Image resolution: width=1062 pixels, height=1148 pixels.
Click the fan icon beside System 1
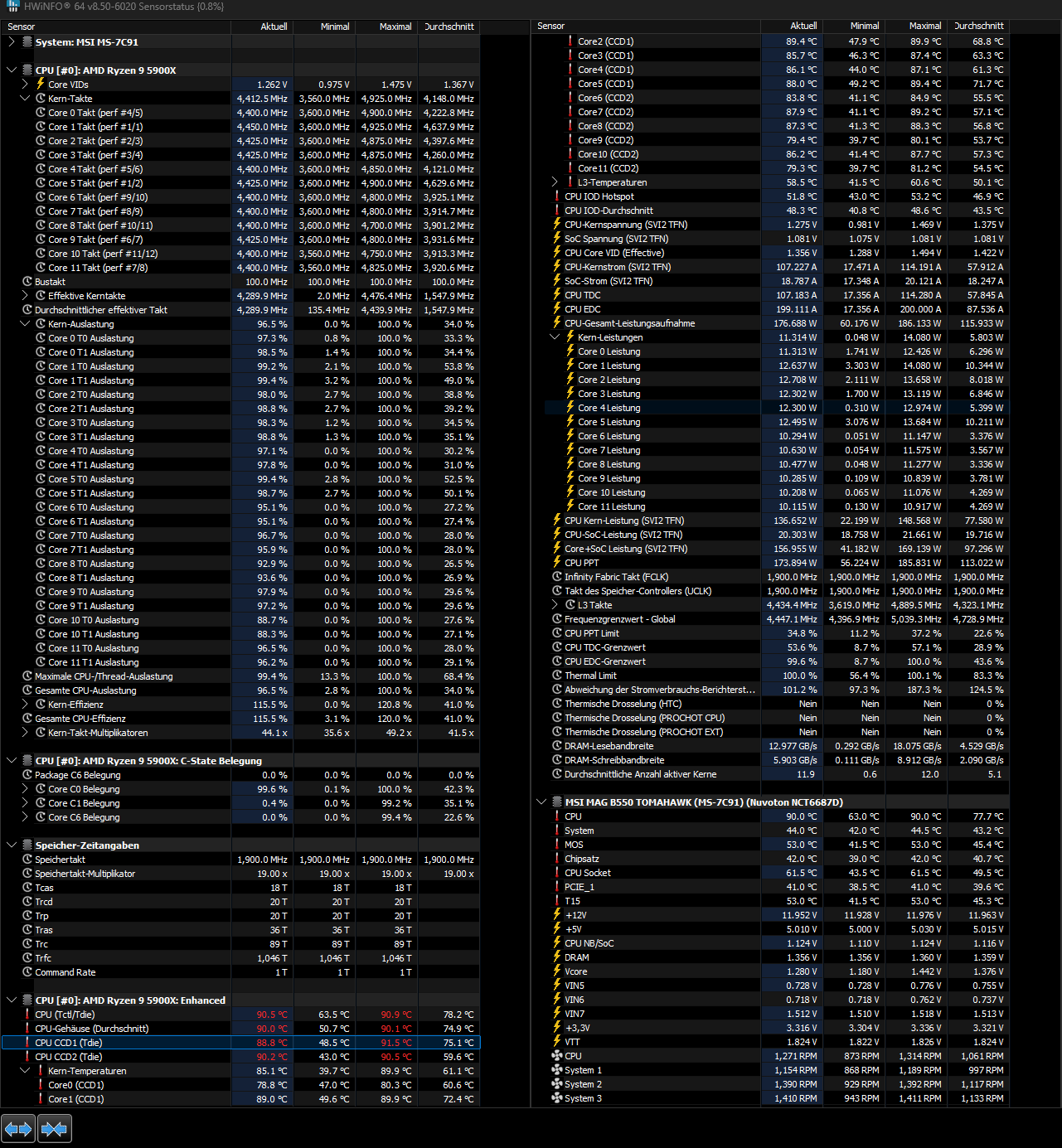click(557, 1070)
